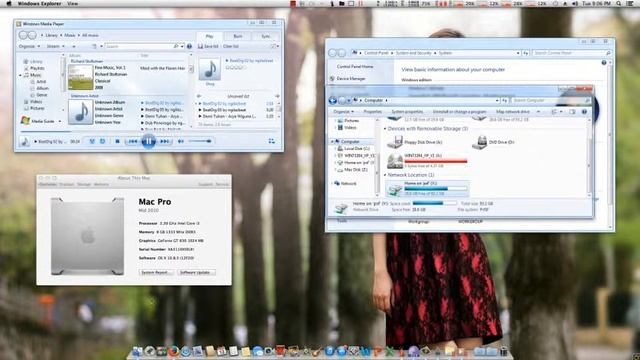Open Computer address bar dropdown arrow
Screen dimensions: 640x360
pos(497,100)
